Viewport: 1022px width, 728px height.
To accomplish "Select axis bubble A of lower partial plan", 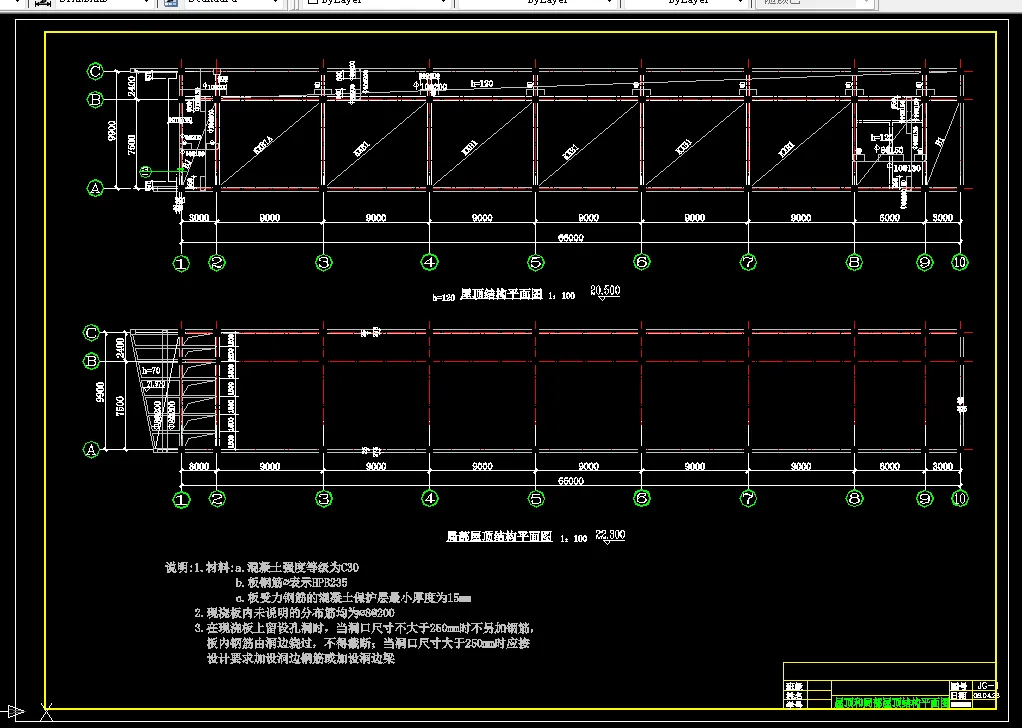I will 91,450.
